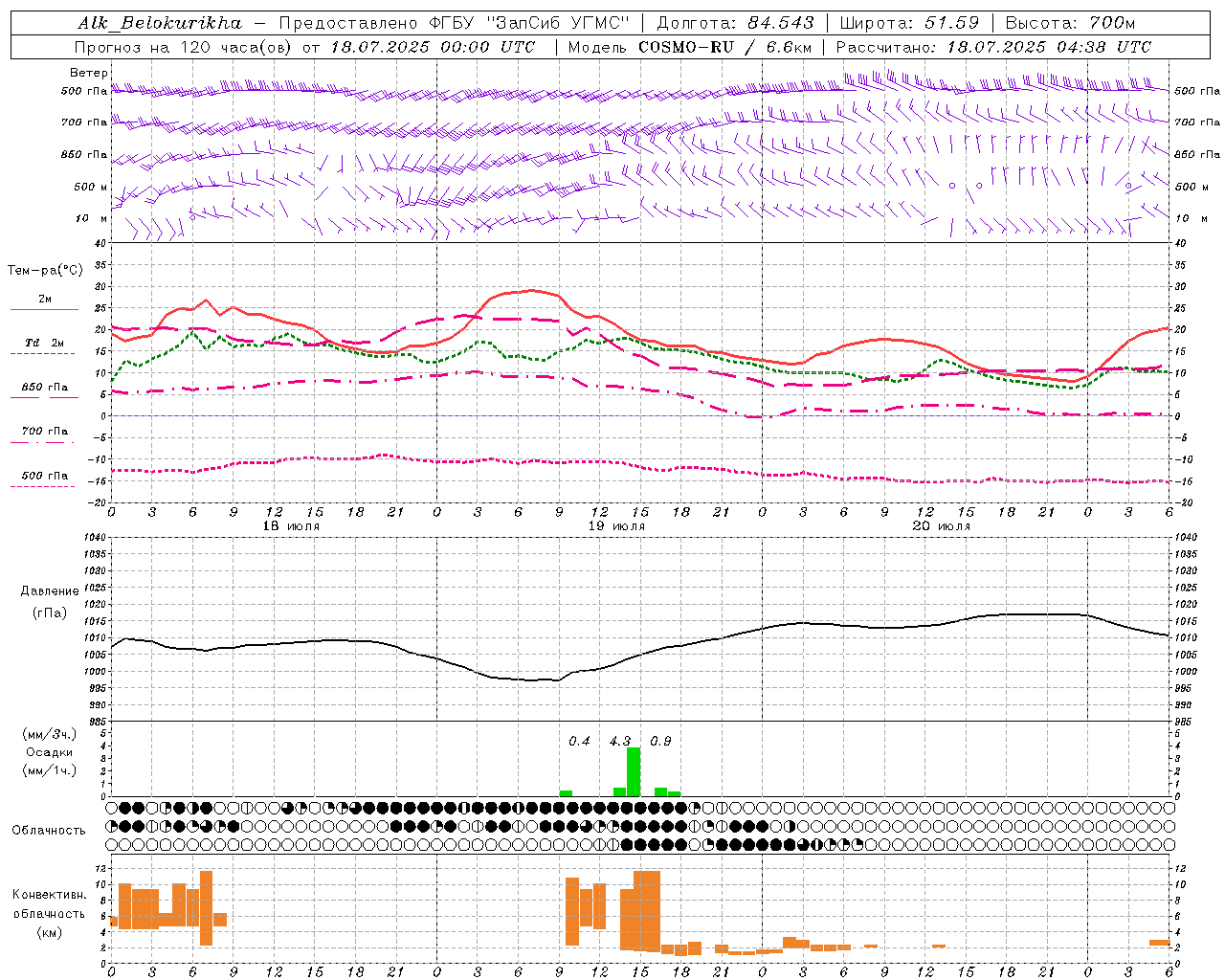Click the Долгота: 84.543 value

point(735,23)
